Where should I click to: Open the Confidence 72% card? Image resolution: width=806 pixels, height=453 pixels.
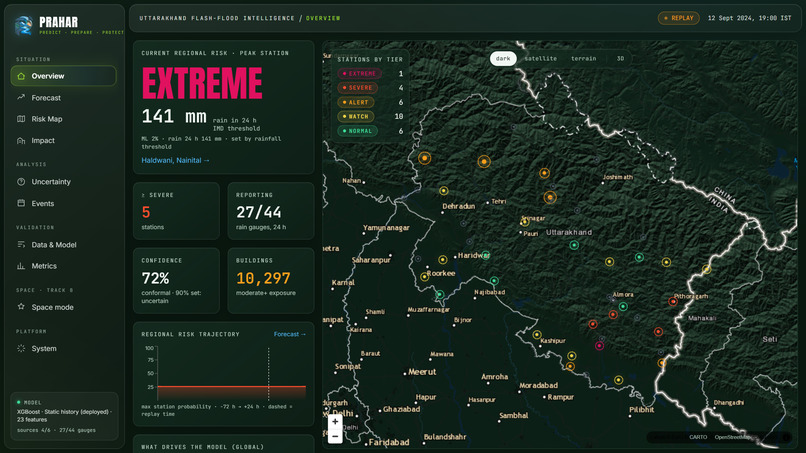point(176,281)
